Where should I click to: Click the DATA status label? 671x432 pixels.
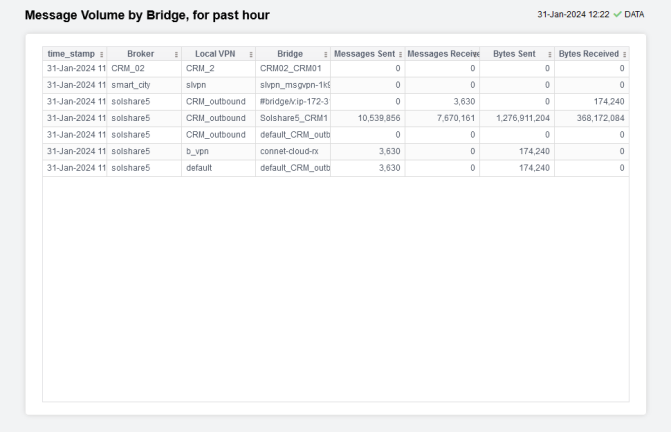634,15
